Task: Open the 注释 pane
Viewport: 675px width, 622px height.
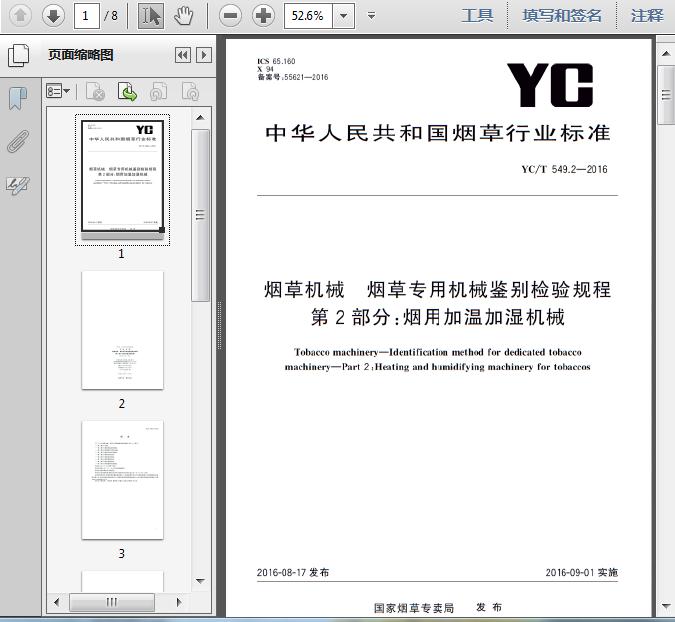Action: pos(647,16)
